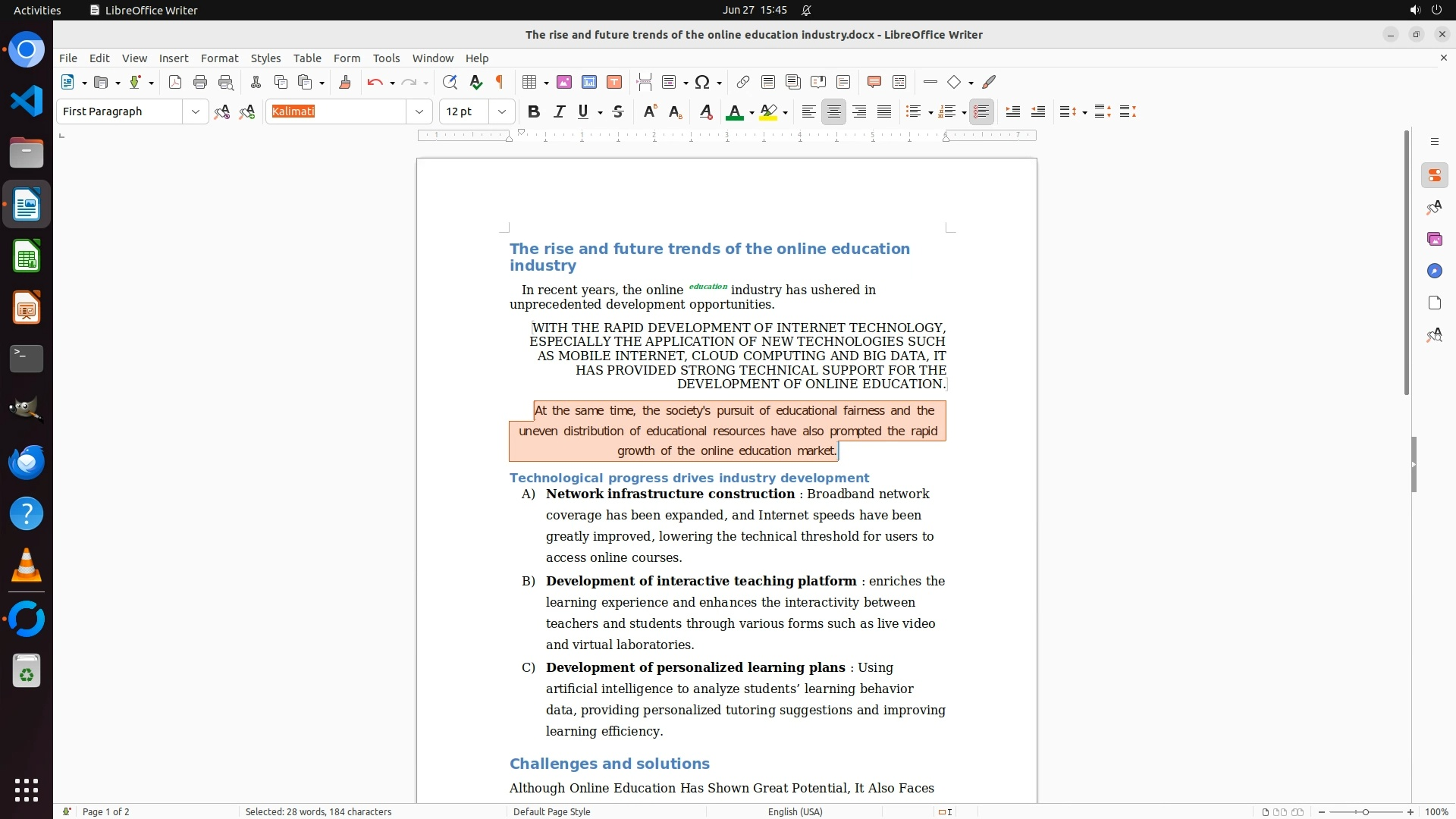This screenshot has width=1456, height=819.
Task: Open Find & Replace tool
Action: coord(450,83)
